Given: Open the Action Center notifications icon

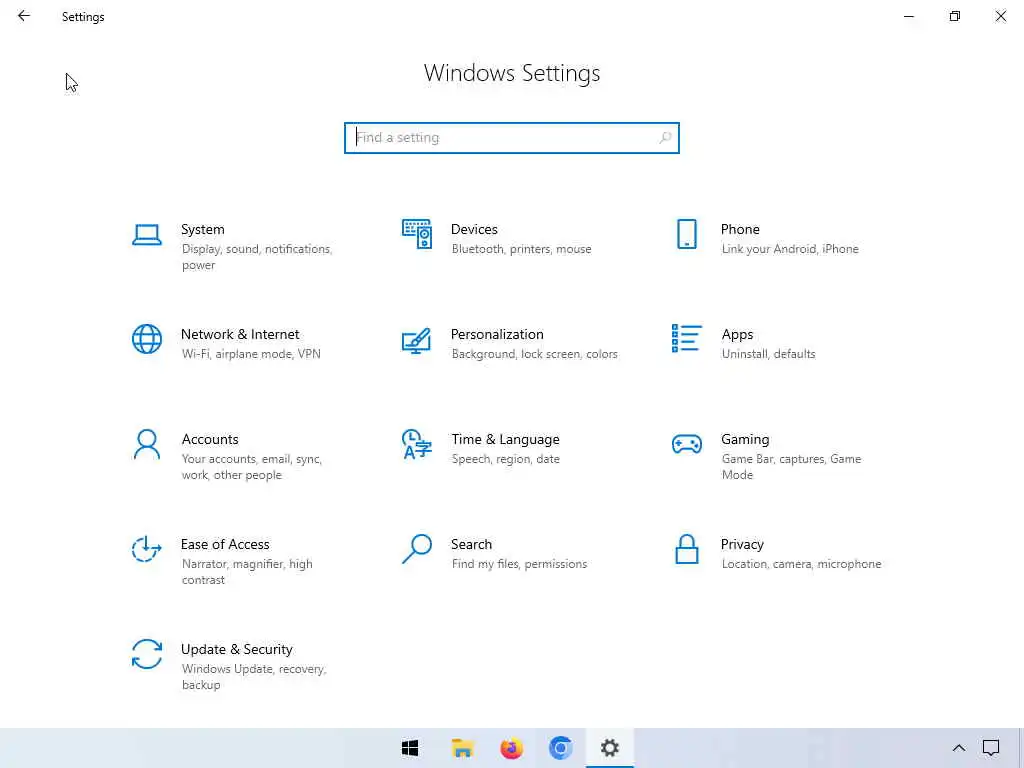Looking at the screenshot, I should click(x=991, y=748).
